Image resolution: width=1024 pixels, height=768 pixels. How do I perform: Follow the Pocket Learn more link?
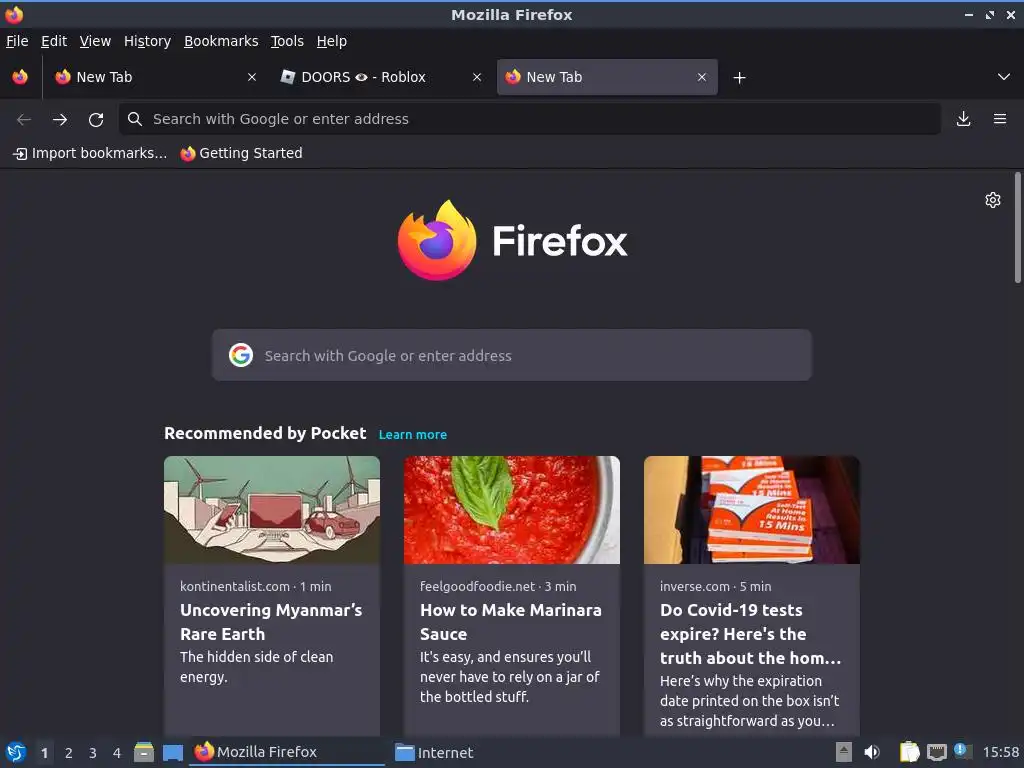point(413,435)
